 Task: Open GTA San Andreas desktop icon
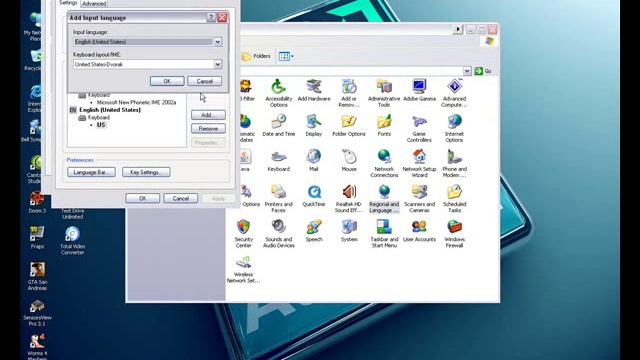[37, 276]
